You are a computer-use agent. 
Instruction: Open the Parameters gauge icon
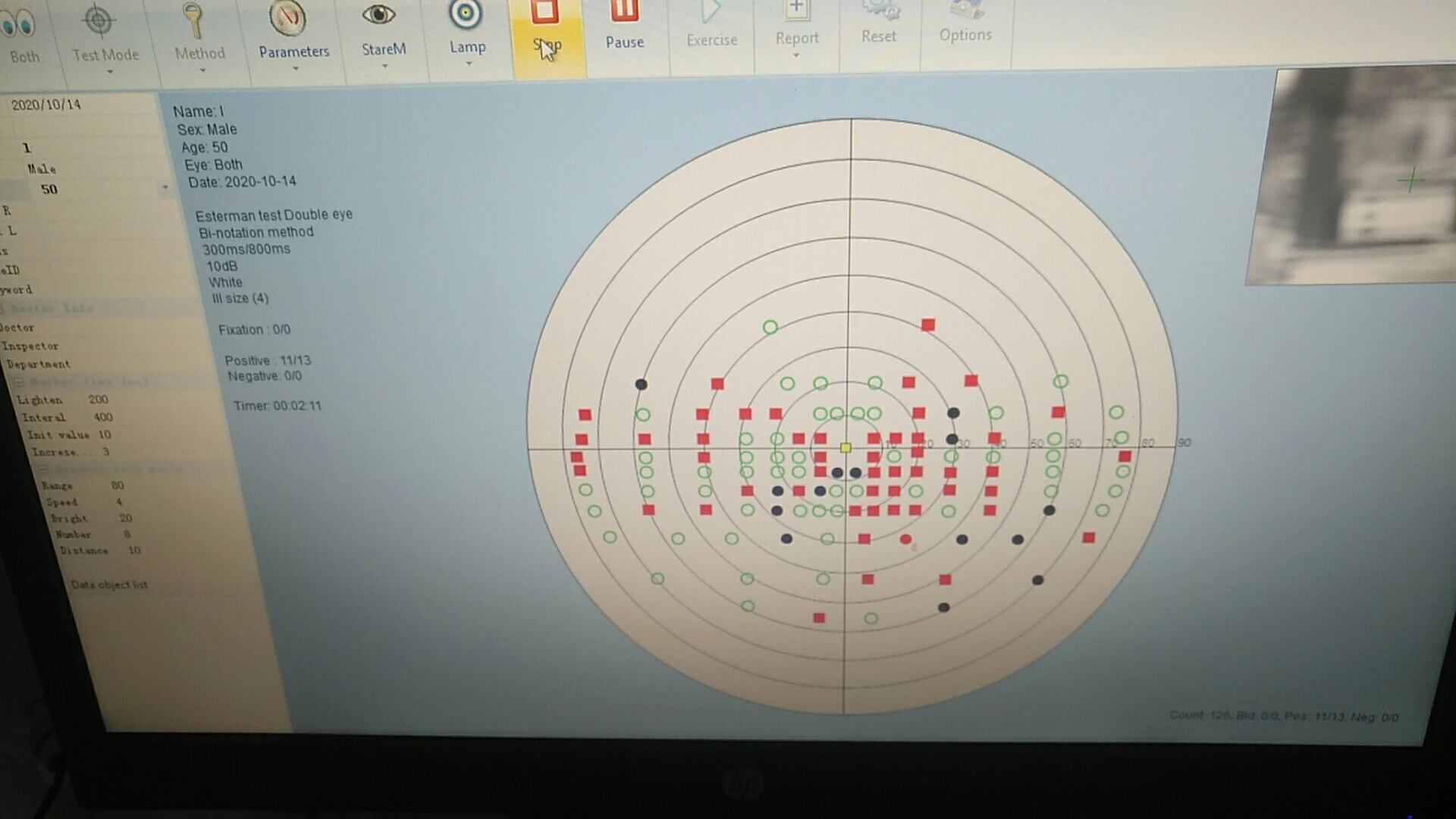coord(288,18)
